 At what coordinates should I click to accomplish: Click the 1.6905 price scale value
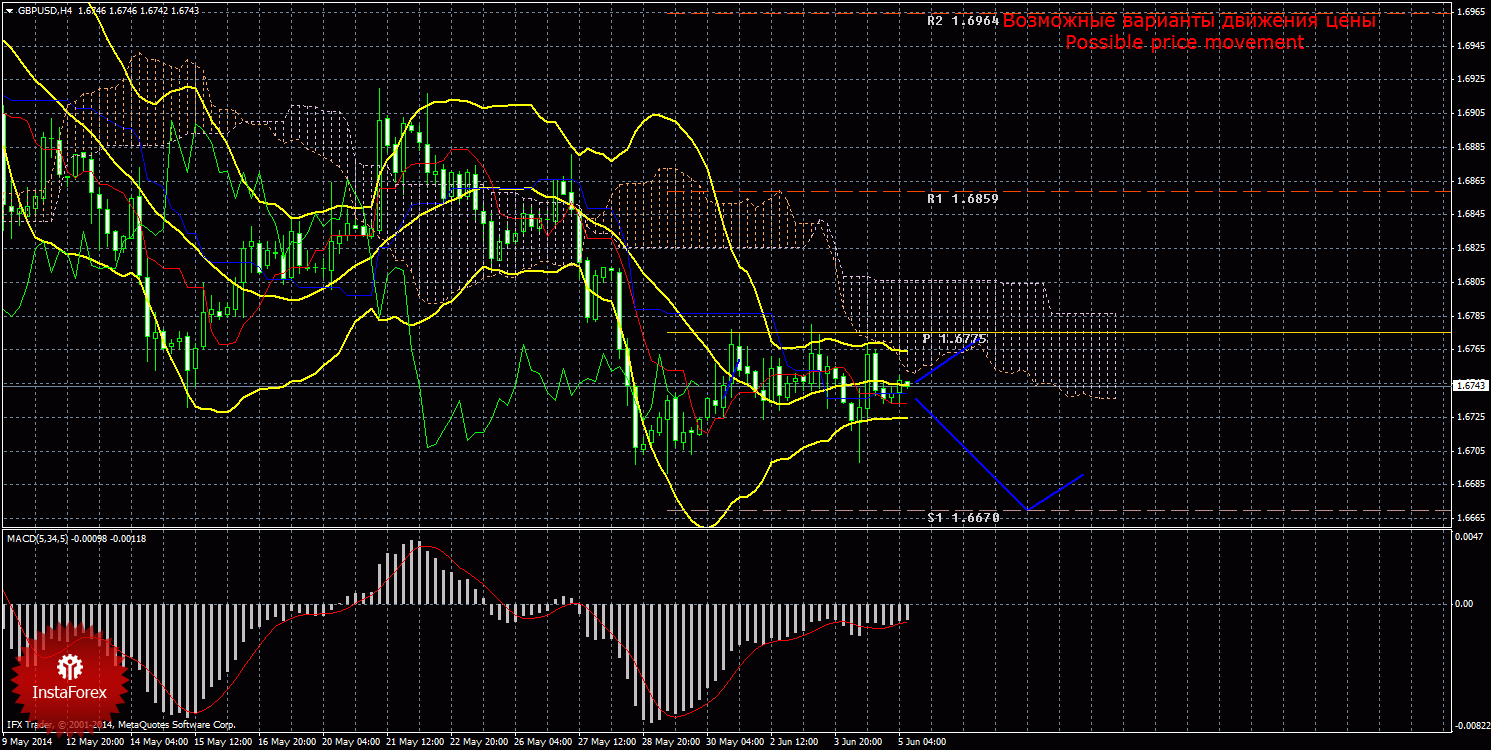pyautogui.click(x=1470, y=114)
